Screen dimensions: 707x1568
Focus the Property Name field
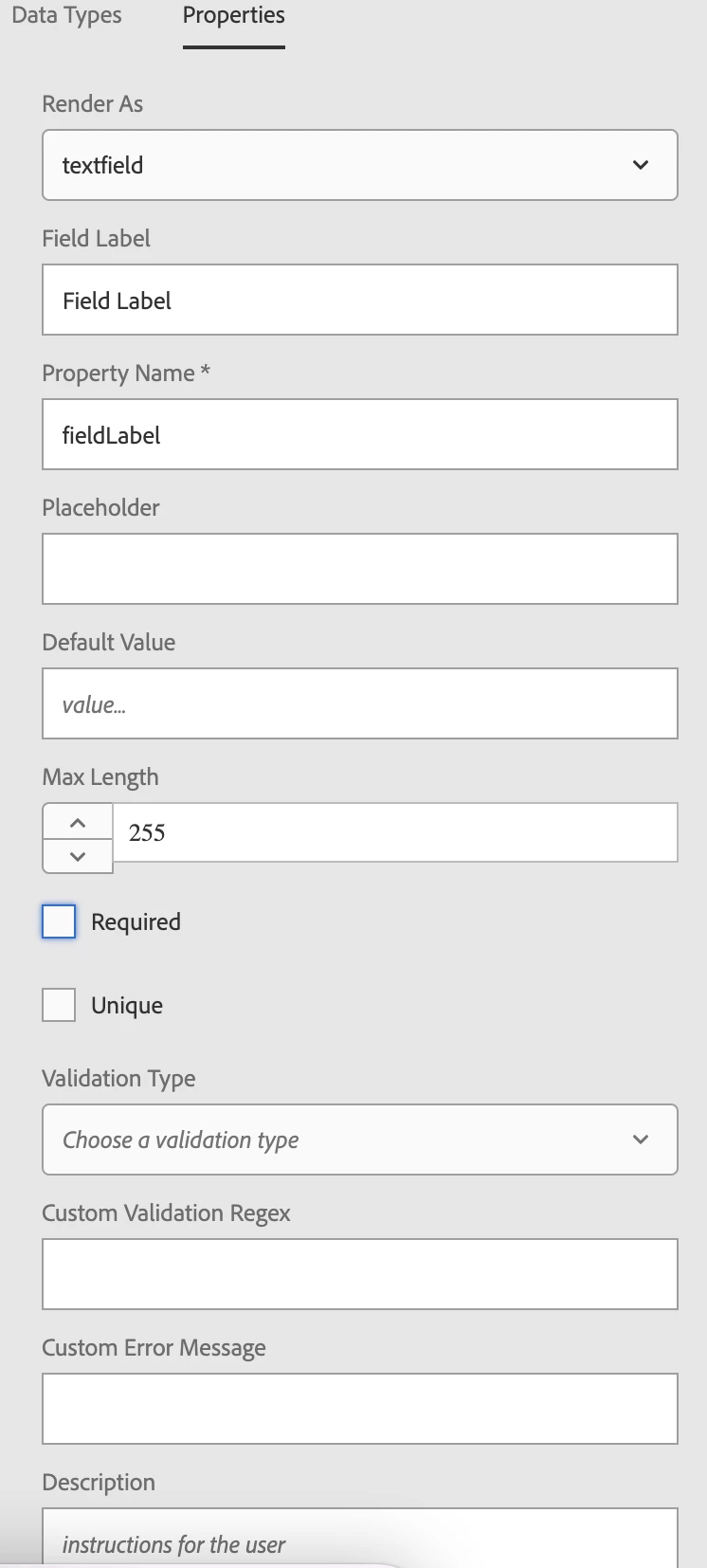tap(360, 435)
